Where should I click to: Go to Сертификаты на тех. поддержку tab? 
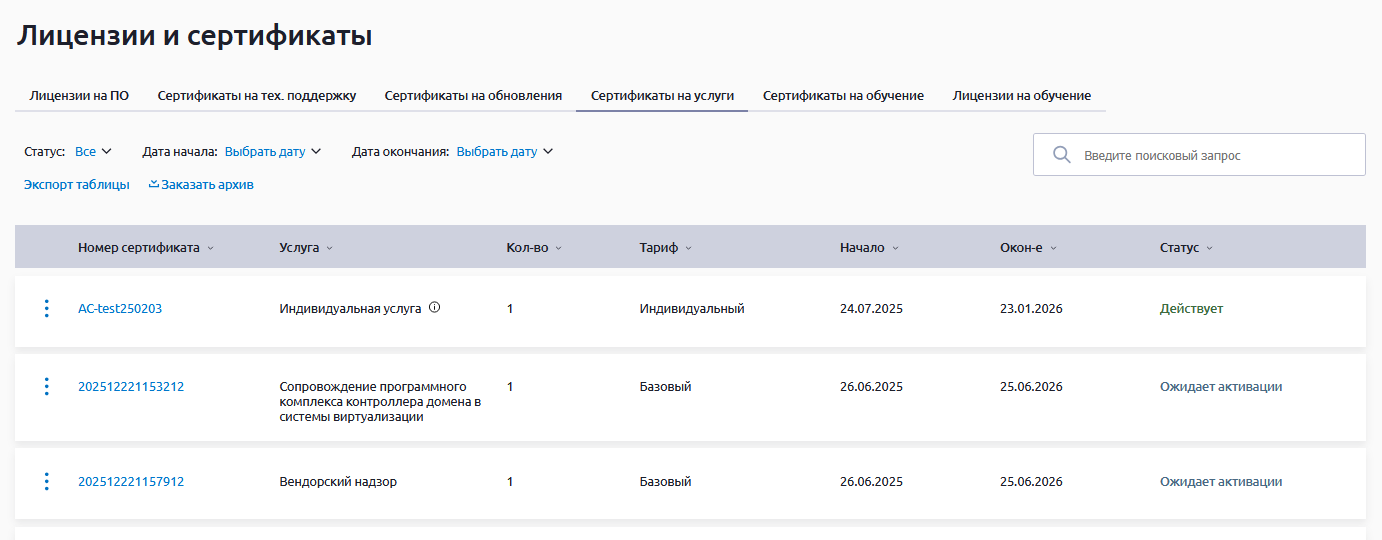257,96
